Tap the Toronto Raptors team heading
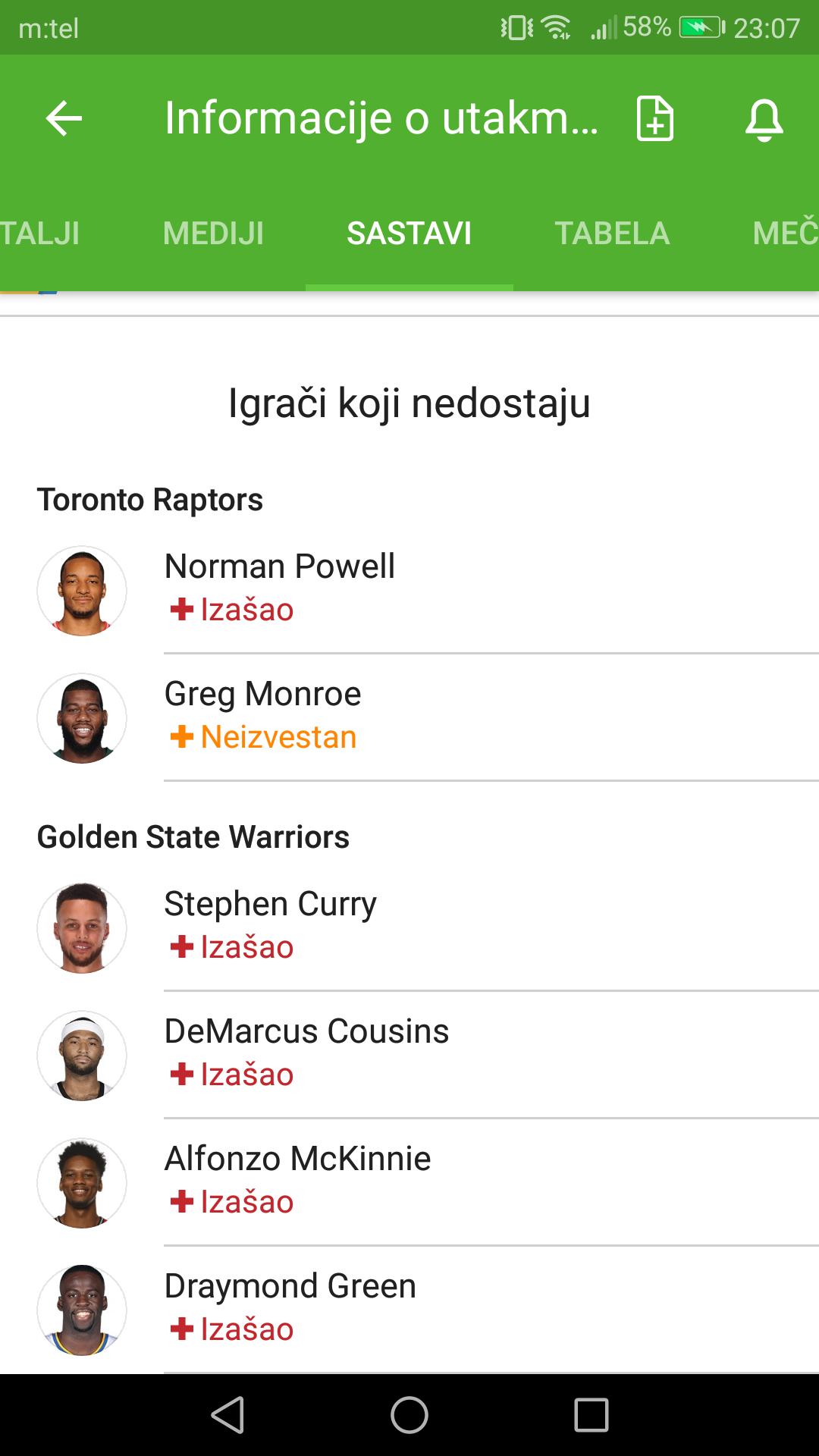 [x=150, y=500]
